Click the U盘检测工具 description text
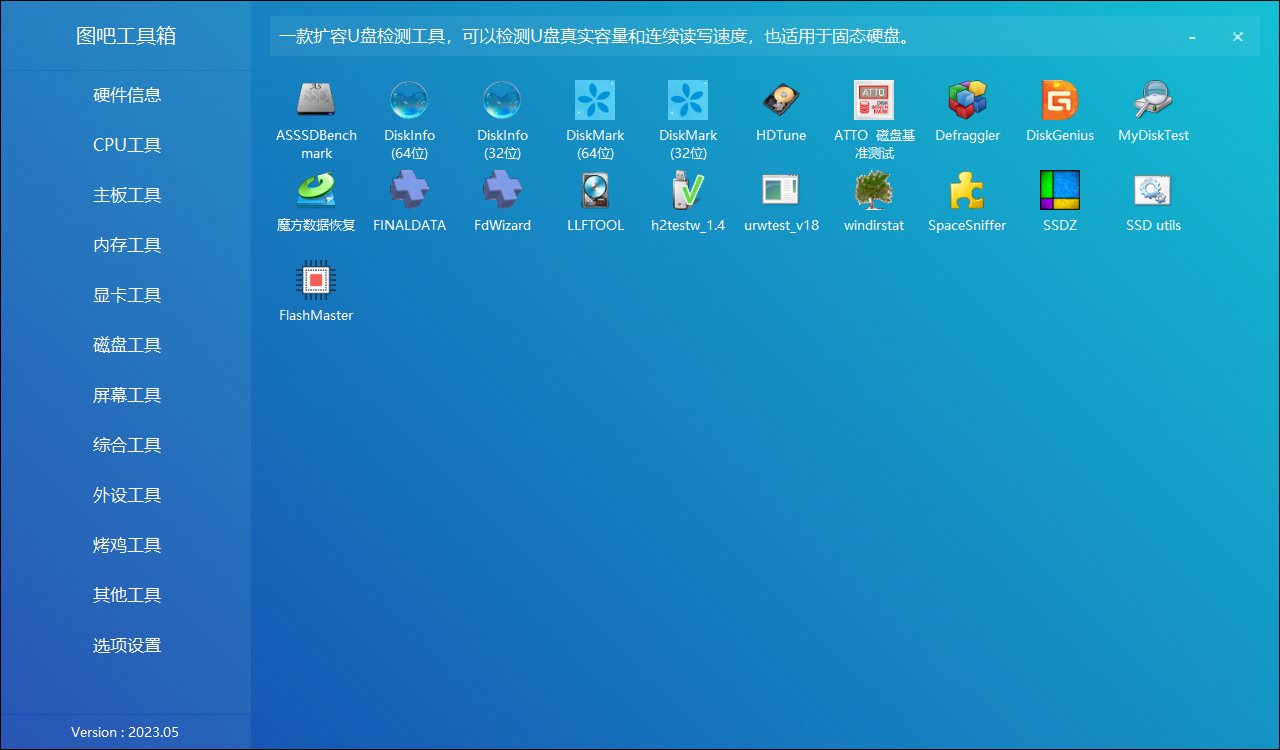The image size is (1280, 750). 594,37
